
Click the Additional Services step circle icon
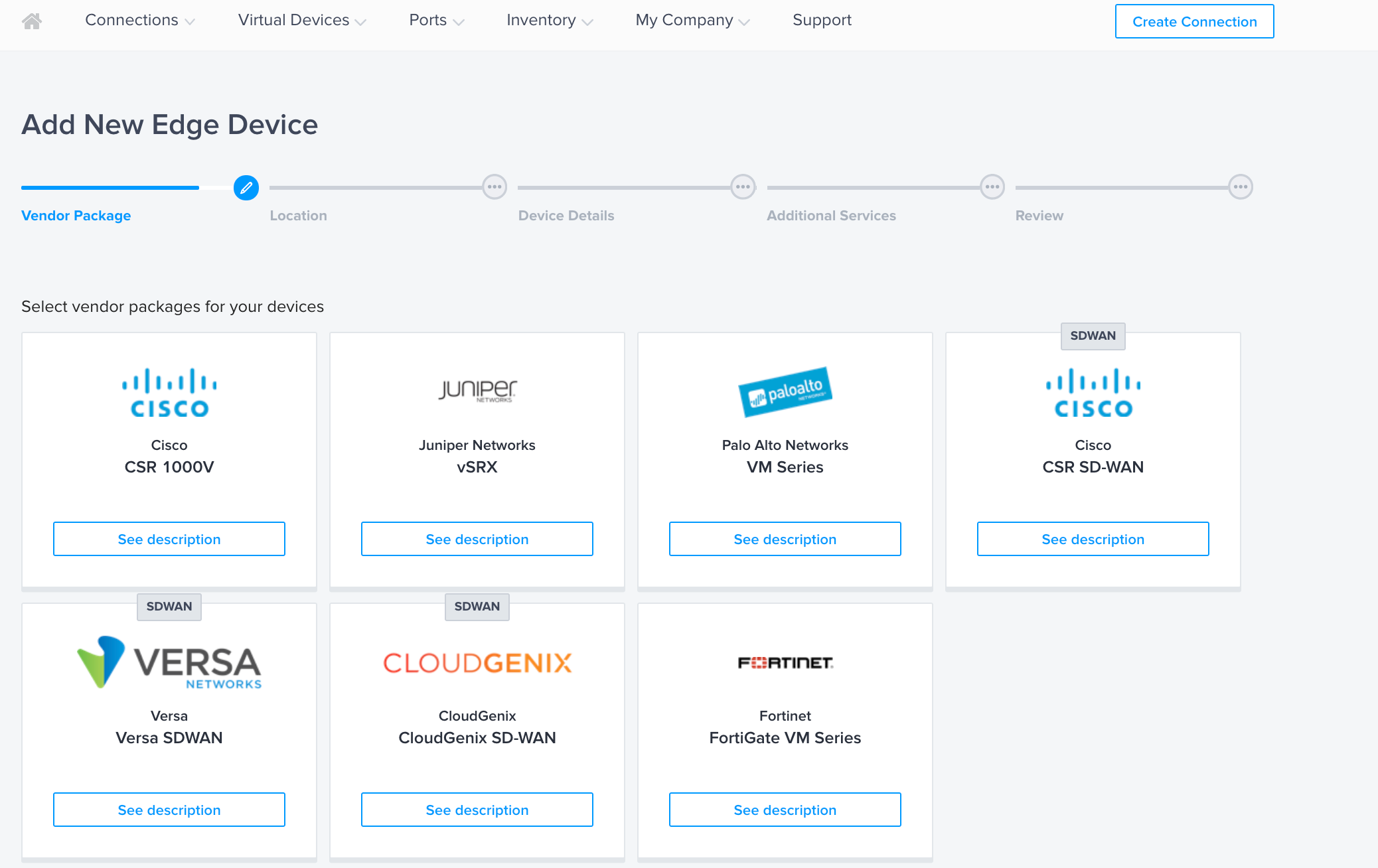pos(992,187)
